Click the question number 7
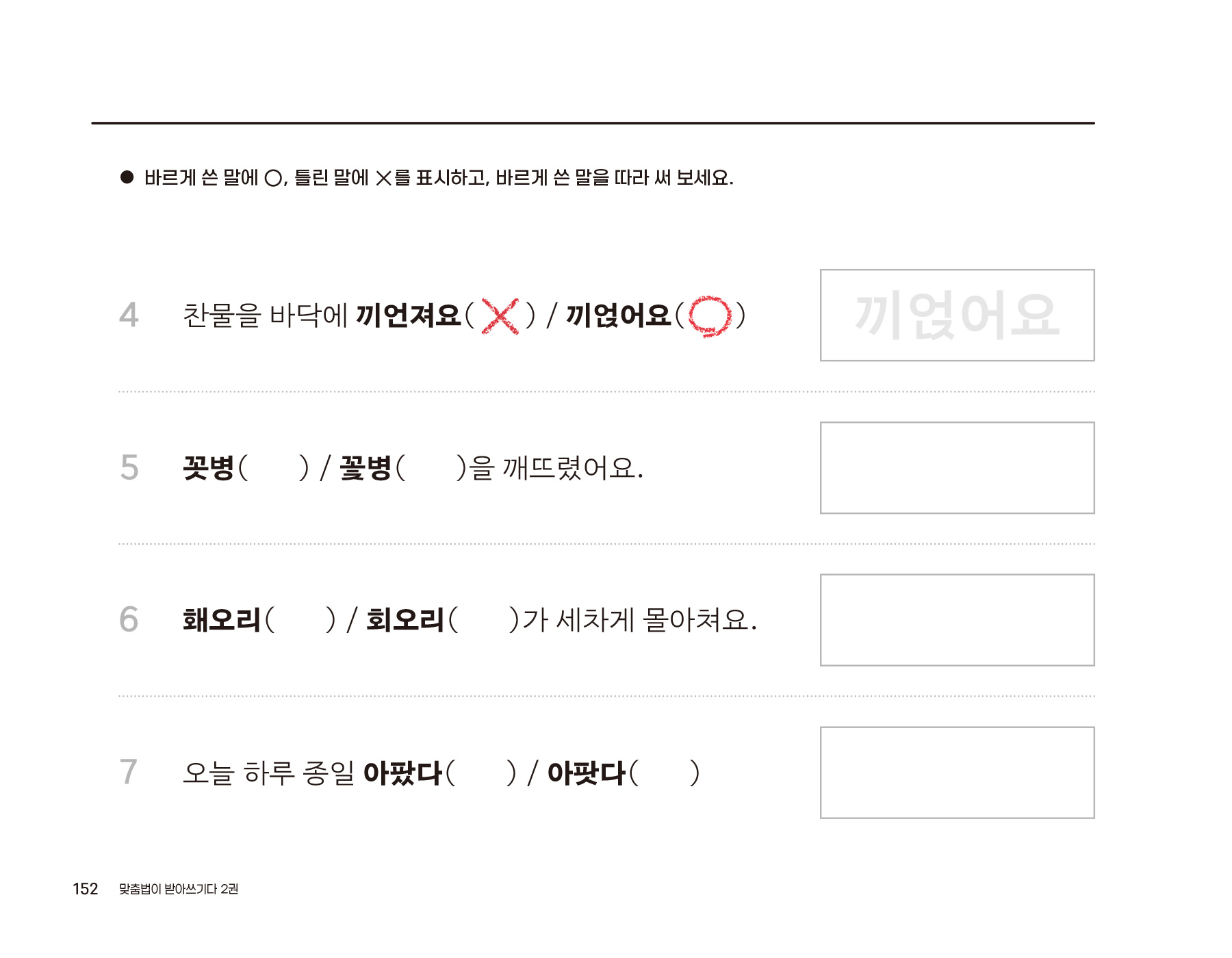This screenshot has width=1232, height=958. 129,772
